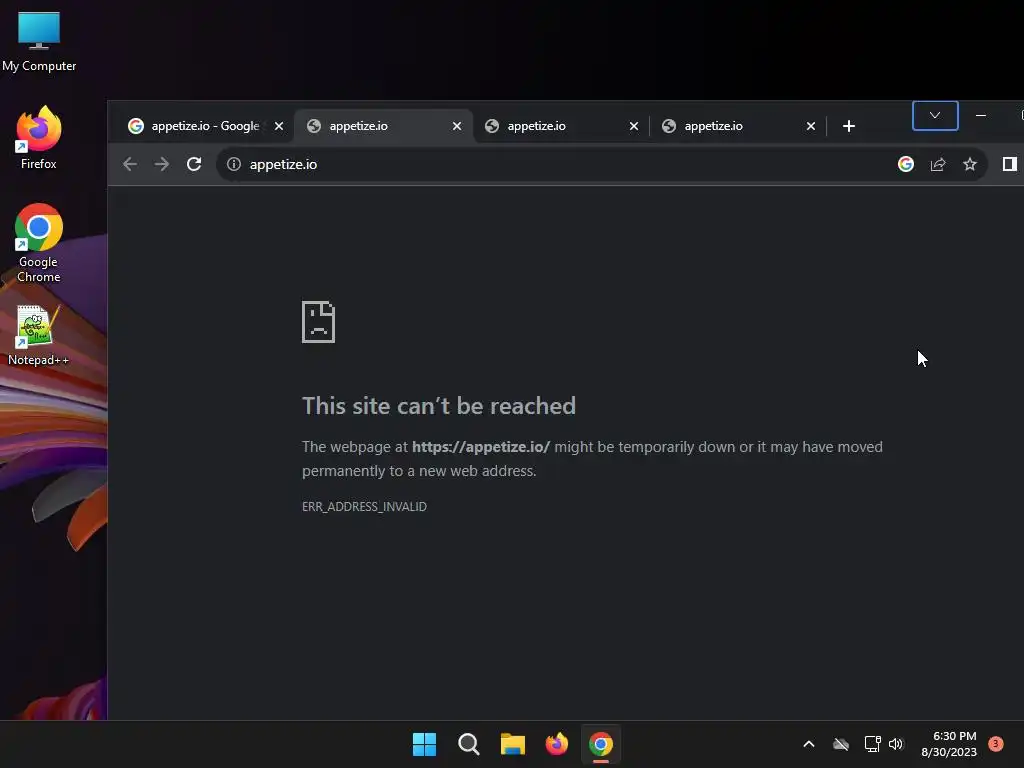Close the fourth appetize.io tab
Screen dimensions: 1024x768
click(810, 126)
